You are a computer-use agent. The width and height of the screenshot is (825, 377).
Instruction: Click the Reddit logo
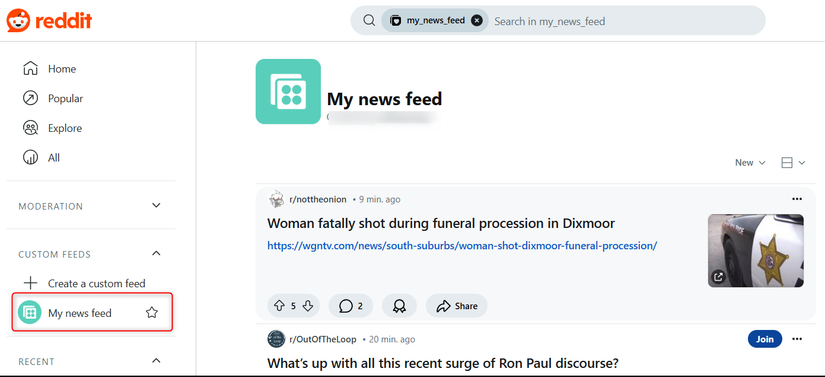pos(49,21)
